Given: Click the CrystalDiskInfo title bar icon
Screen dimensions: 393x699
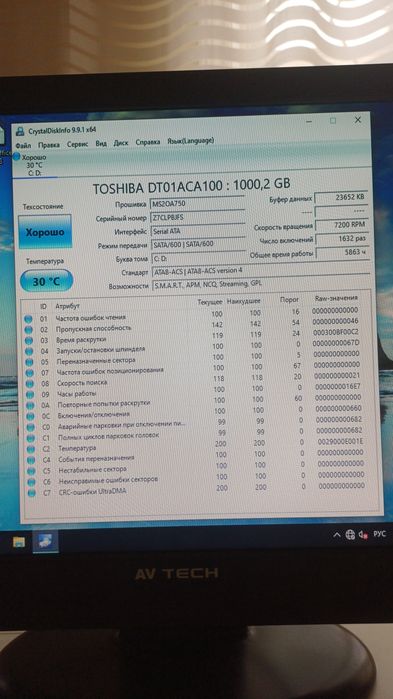Looking at the screenshot, I should pyautogui.click(x=20, y=132).
